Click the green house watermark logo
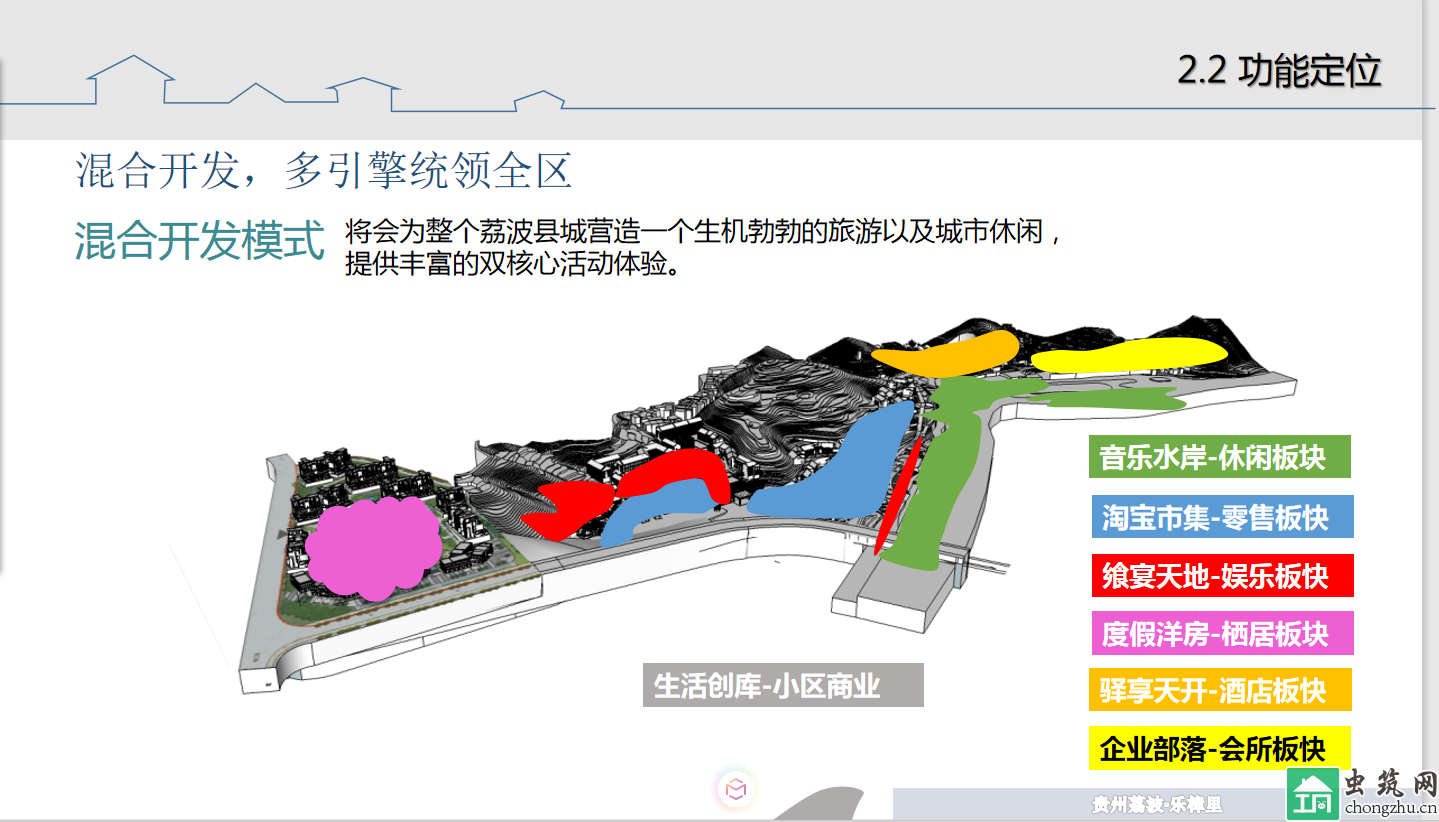 1312,796
